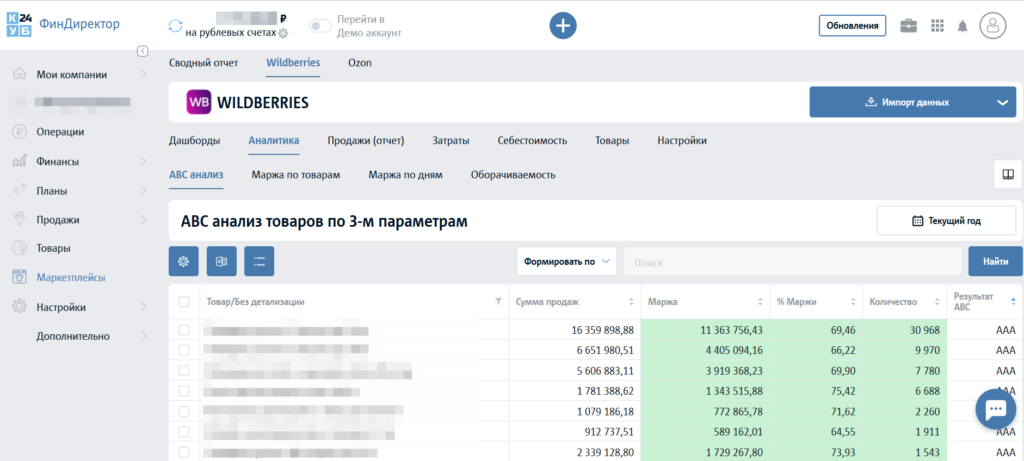Viewport: 1024px width, 461px height.
Task: Open the Затраты tab
Action: click(451, 140)
